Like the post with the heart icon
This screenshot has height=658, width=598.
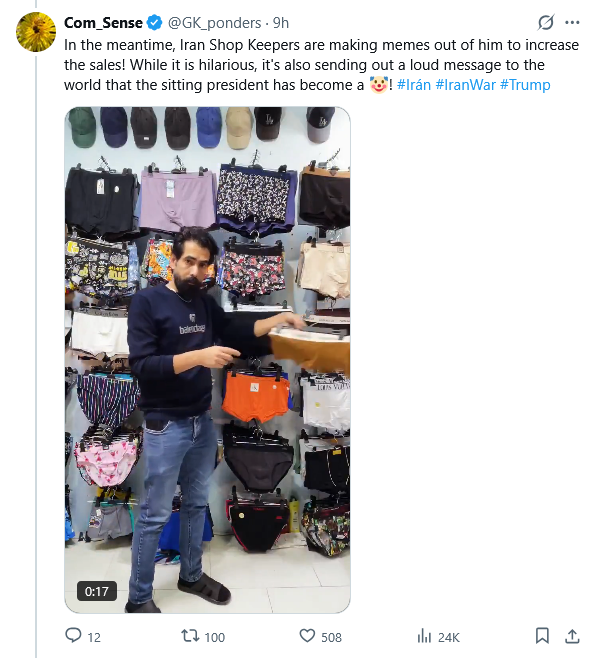307,636
